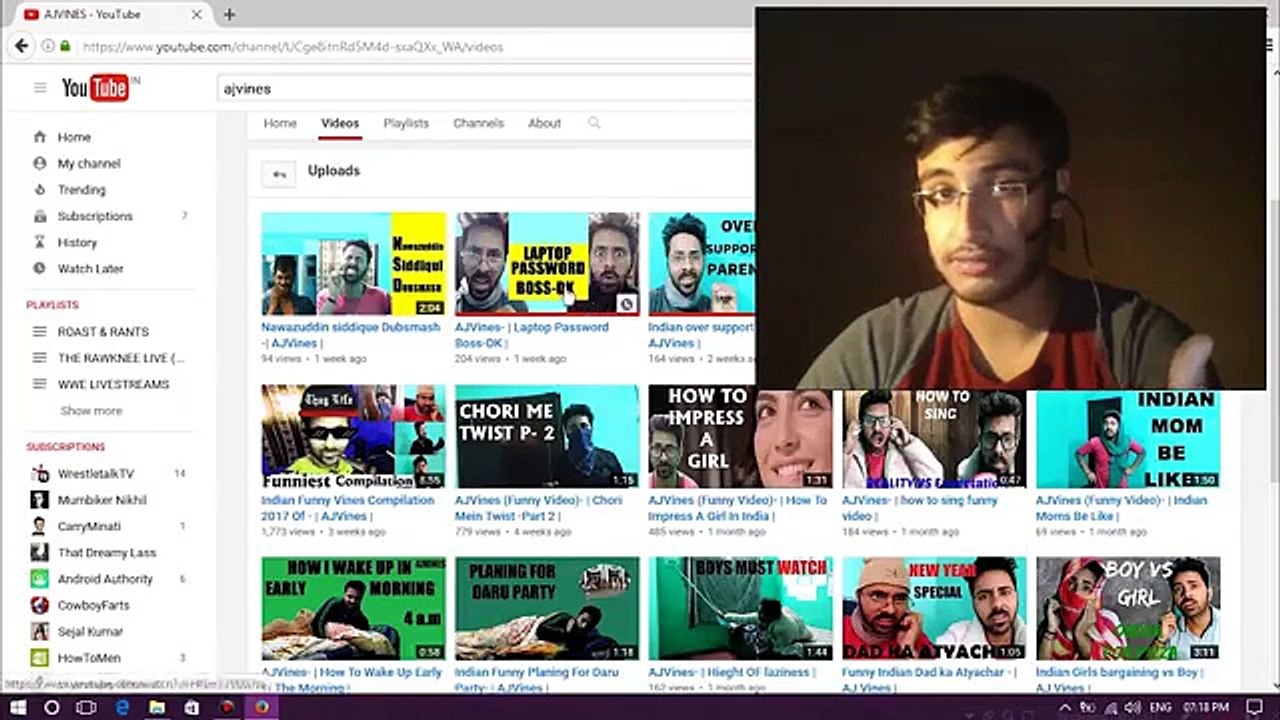The height and width of the screenshot is (720, 1280).
Task: Click the 'Indian Funny Vines Compilation 2017' title
Action: coord(348,508)
